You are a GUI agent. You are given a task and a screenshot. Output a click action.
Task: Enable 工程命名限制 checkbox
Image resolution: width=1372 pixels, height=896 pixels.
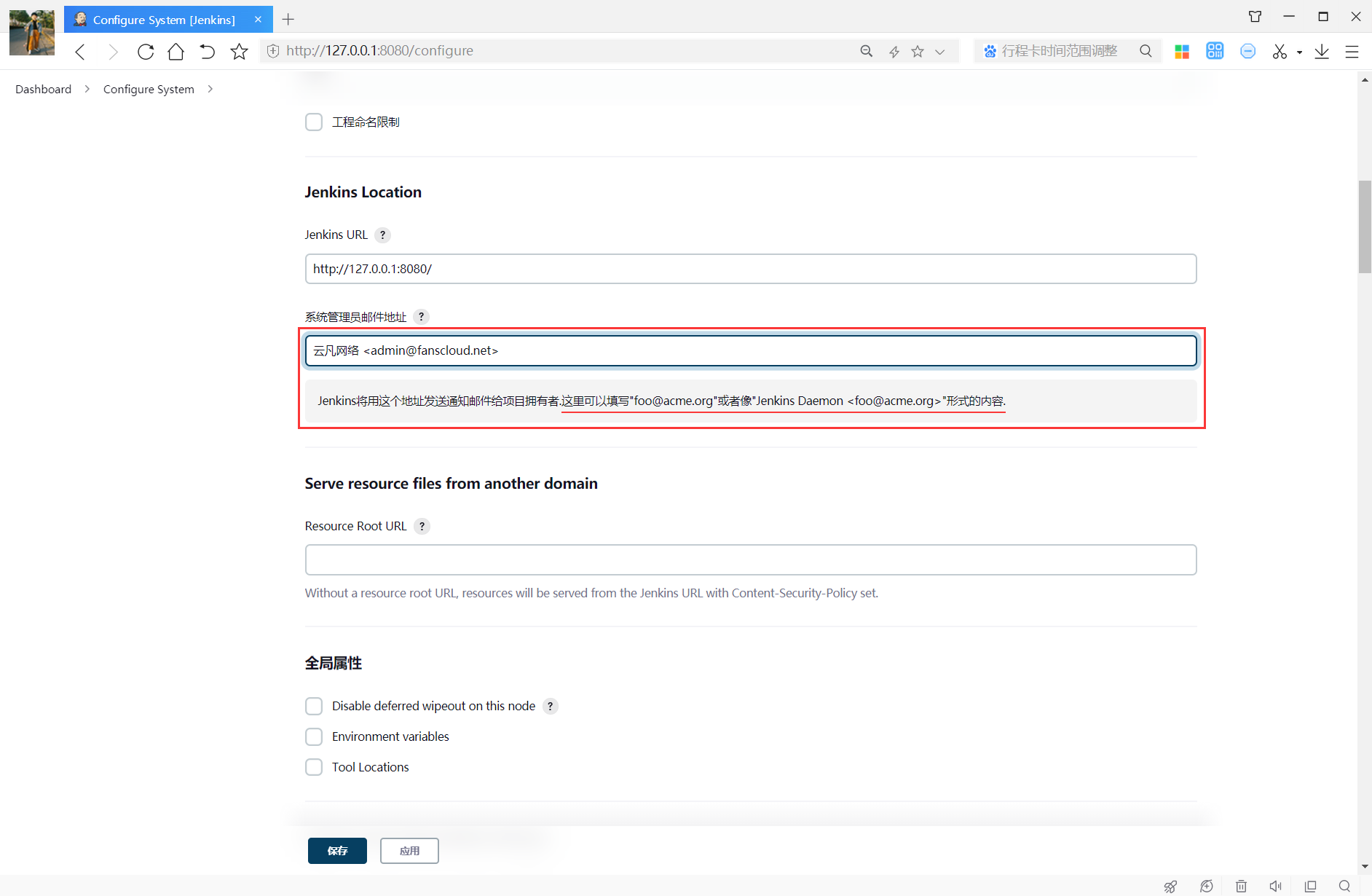click(x=314, y=122)
